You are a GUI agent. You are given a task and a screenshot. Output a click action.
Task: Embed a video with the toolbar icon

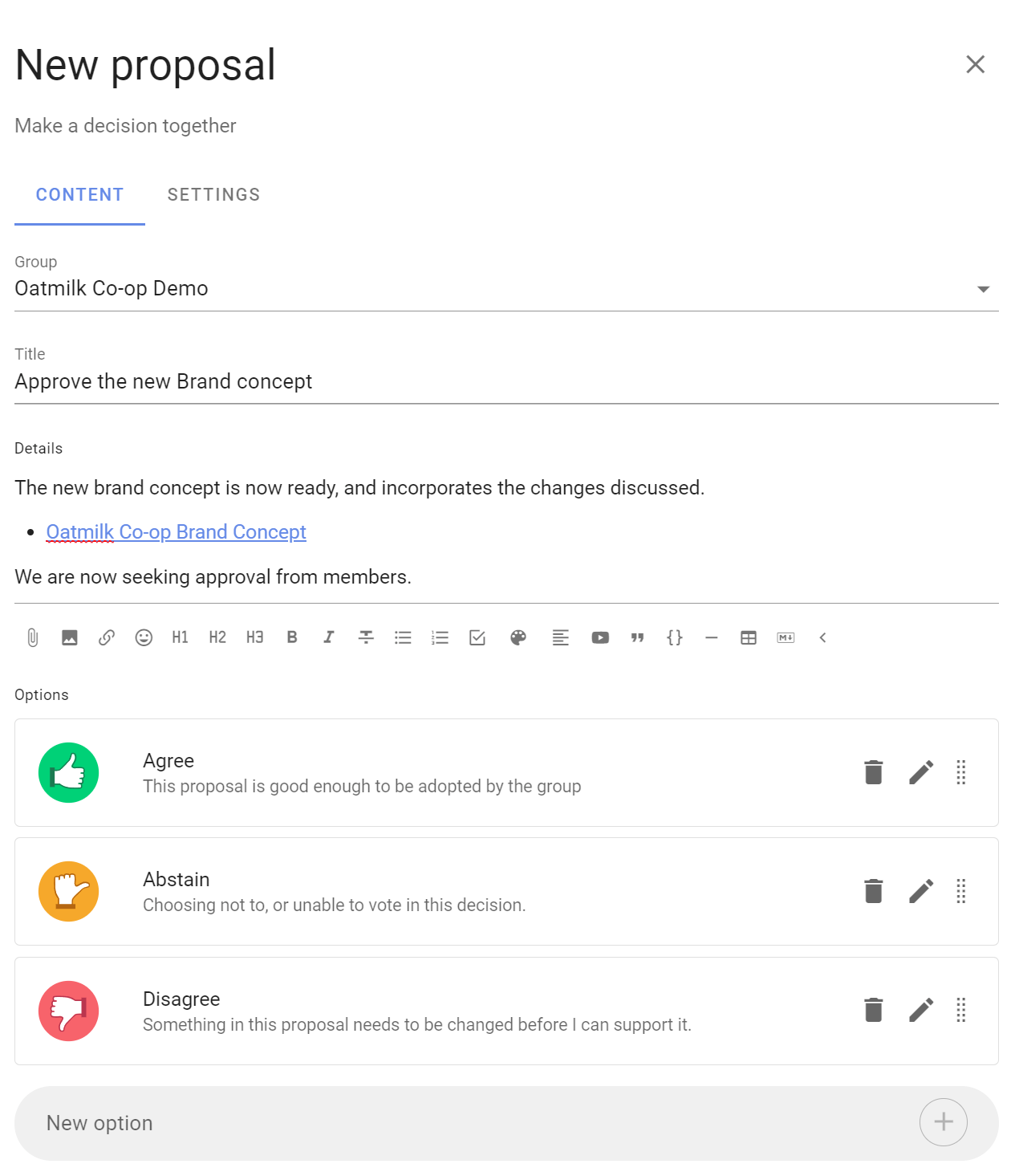point(600,637)
